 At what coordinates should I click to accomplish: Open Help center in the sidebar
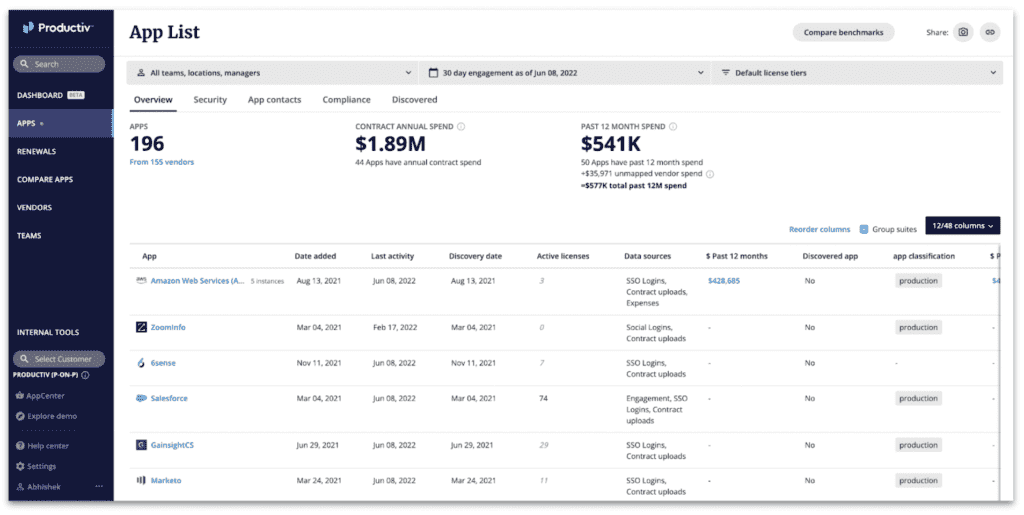coord(42,446)
